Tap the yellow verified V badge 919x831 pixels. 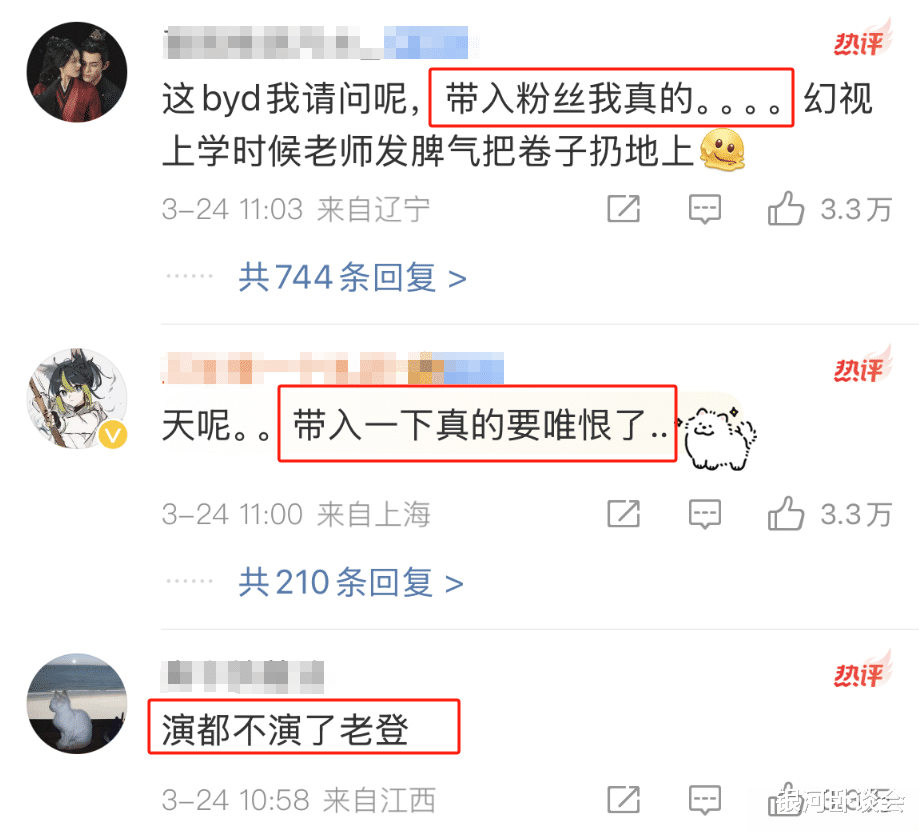[113, 435]
